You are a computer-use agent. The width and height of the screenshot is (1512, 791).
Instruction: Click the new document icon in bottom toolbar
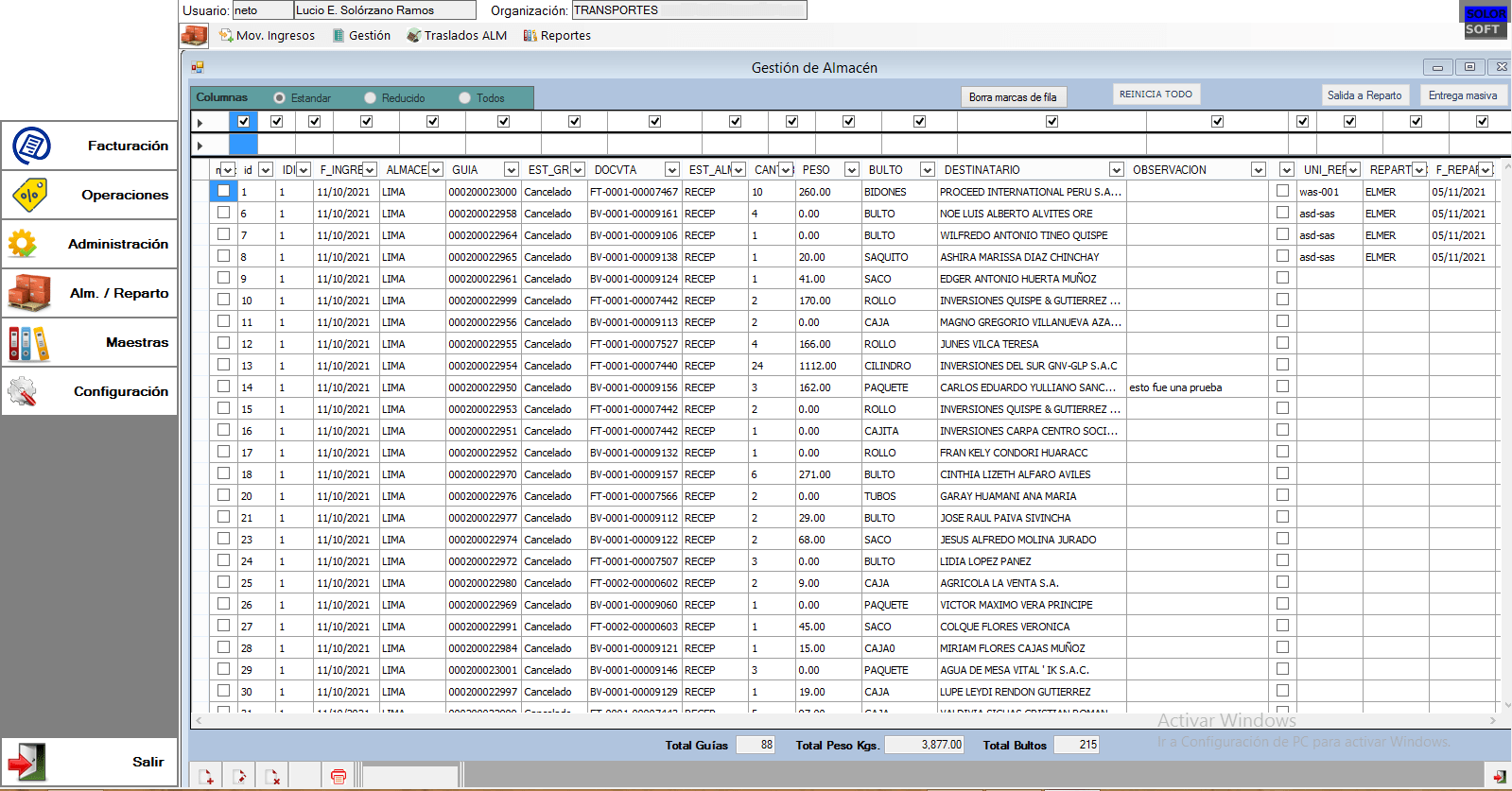[x=206, y=777]
